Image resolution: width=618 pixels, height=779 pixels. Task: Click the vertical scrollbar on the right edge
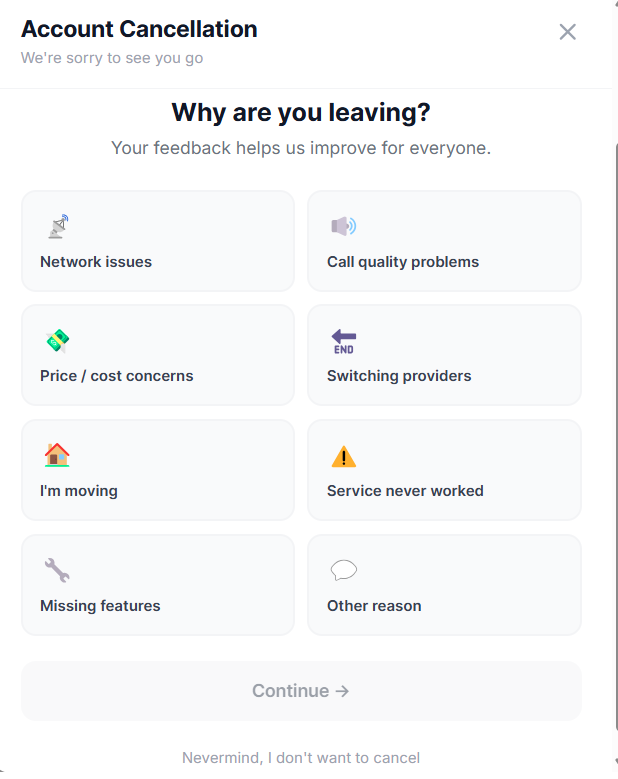point(615,400)
